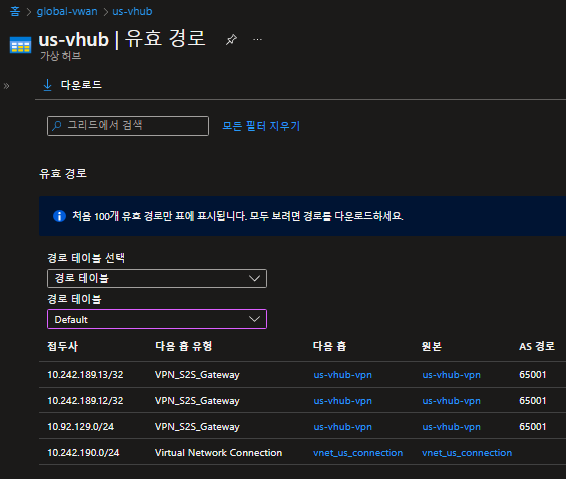Open origin us-vhub-vpn for 10.92.129.0/24
This screenshot has height=479, width=566.
(x=452, y=427)
